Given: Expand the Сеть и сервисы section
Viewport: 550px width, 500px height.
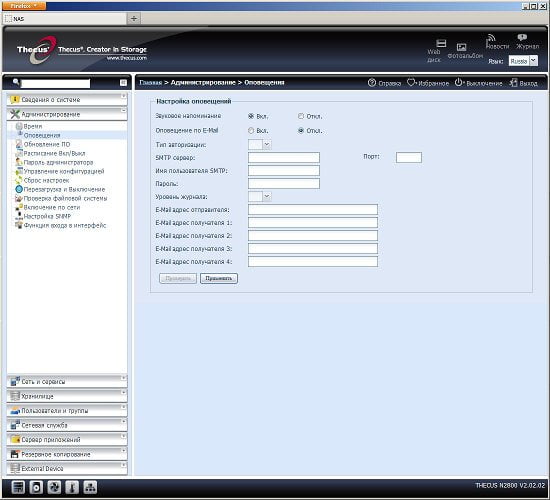Looking at the screenshot, I should [67, 381].
